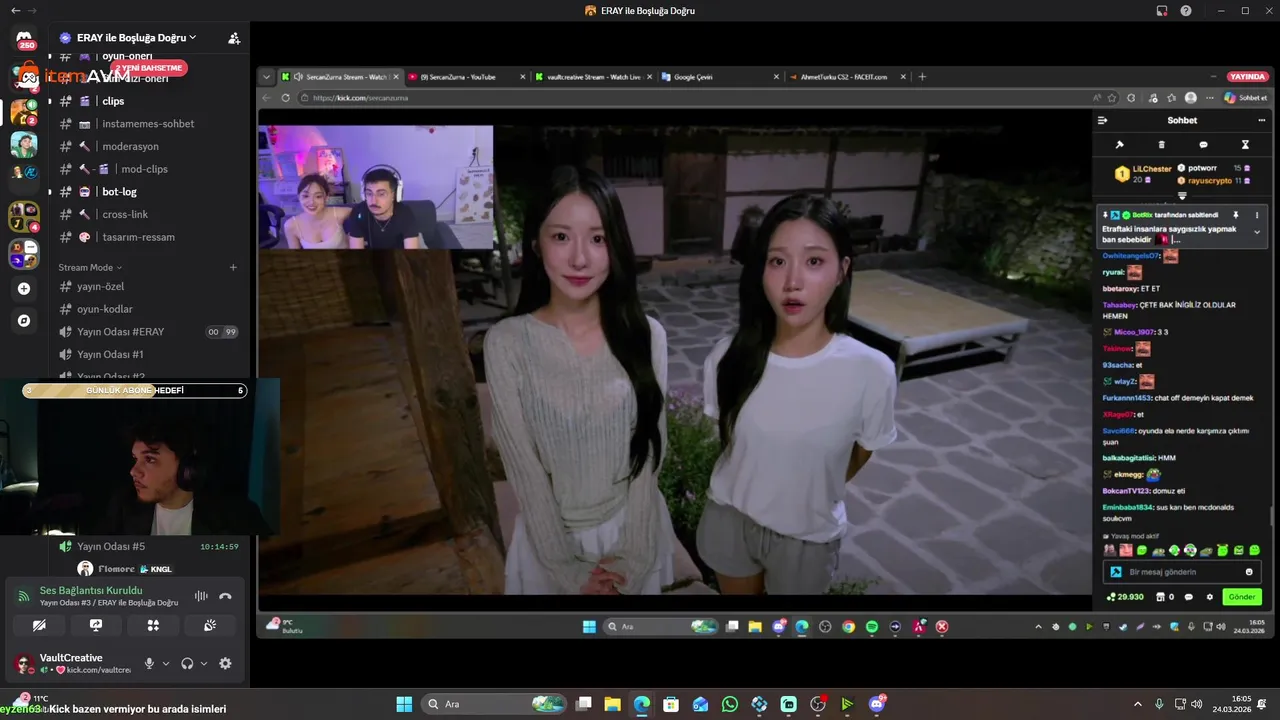Screen dimensions: 1280x720
Task: Expand the ERAY ile Boşluğa Doğru server menu
Action: click(x=136, y=38)
